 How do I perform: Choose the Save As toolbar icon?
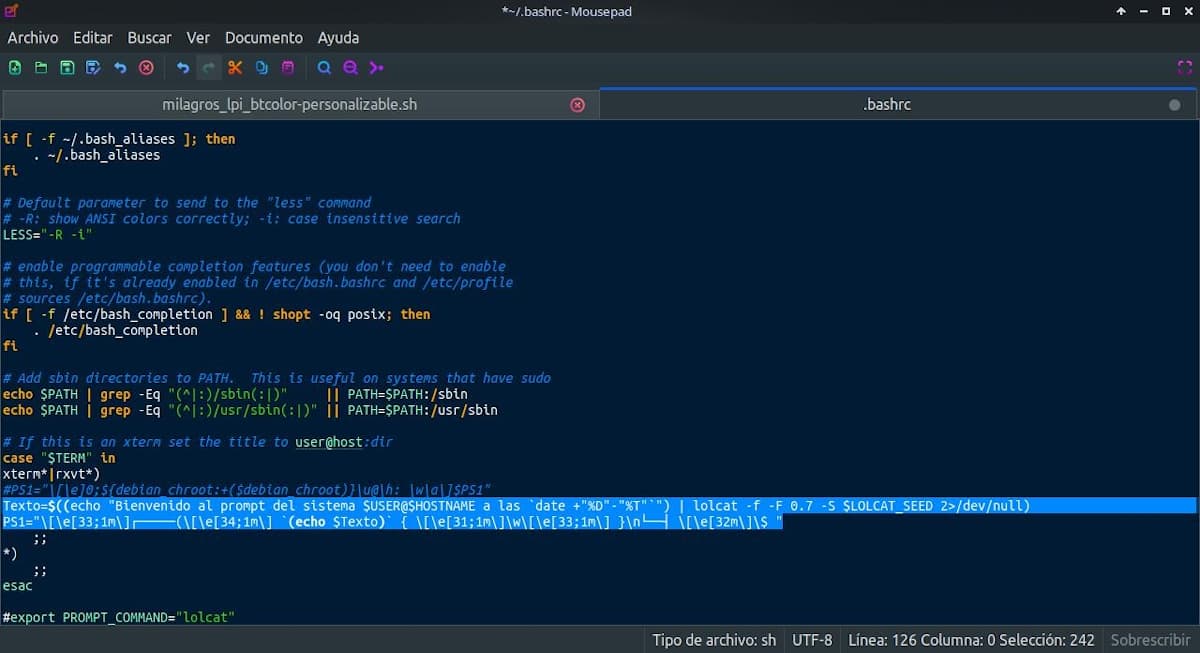93,68
